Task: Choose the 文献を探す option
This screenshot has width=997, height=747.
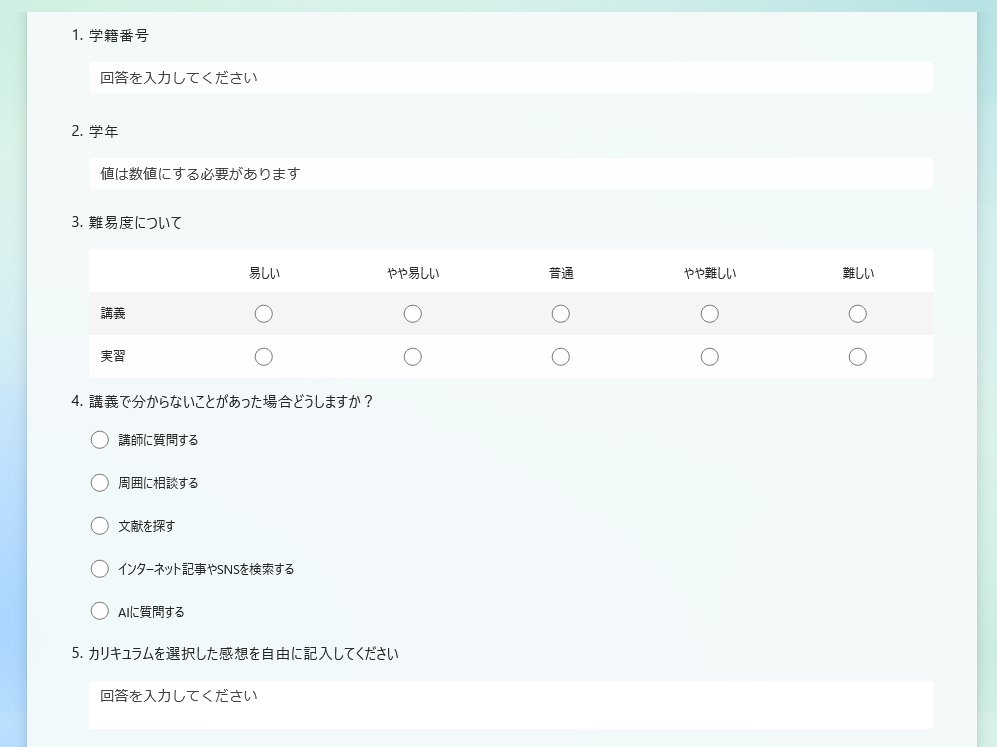Action: [100, 526]
